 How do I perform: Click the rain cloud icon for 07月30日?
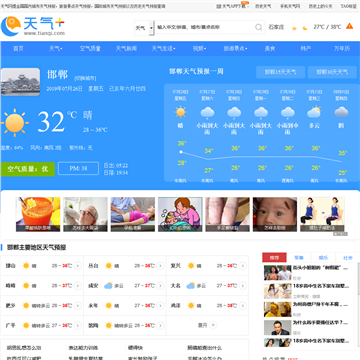pos(288,113)
